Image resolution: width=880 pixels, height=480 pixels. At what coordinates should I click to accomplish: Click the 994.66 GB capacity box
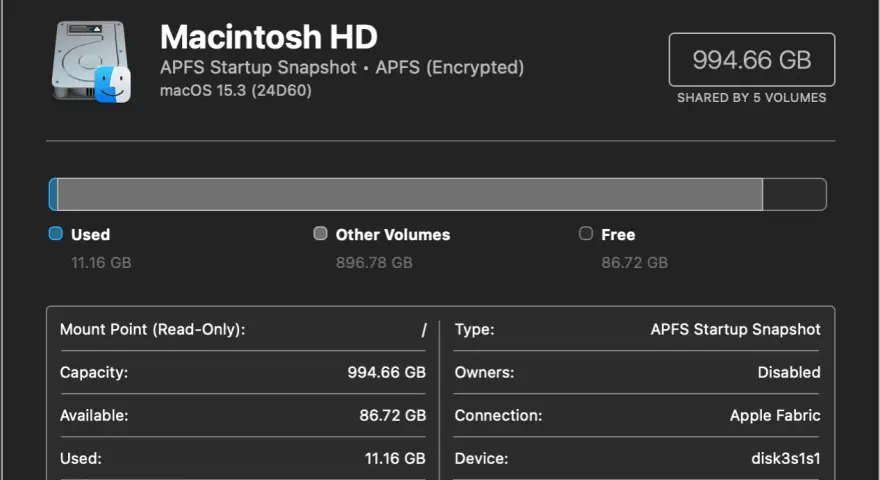coord(751,60)
